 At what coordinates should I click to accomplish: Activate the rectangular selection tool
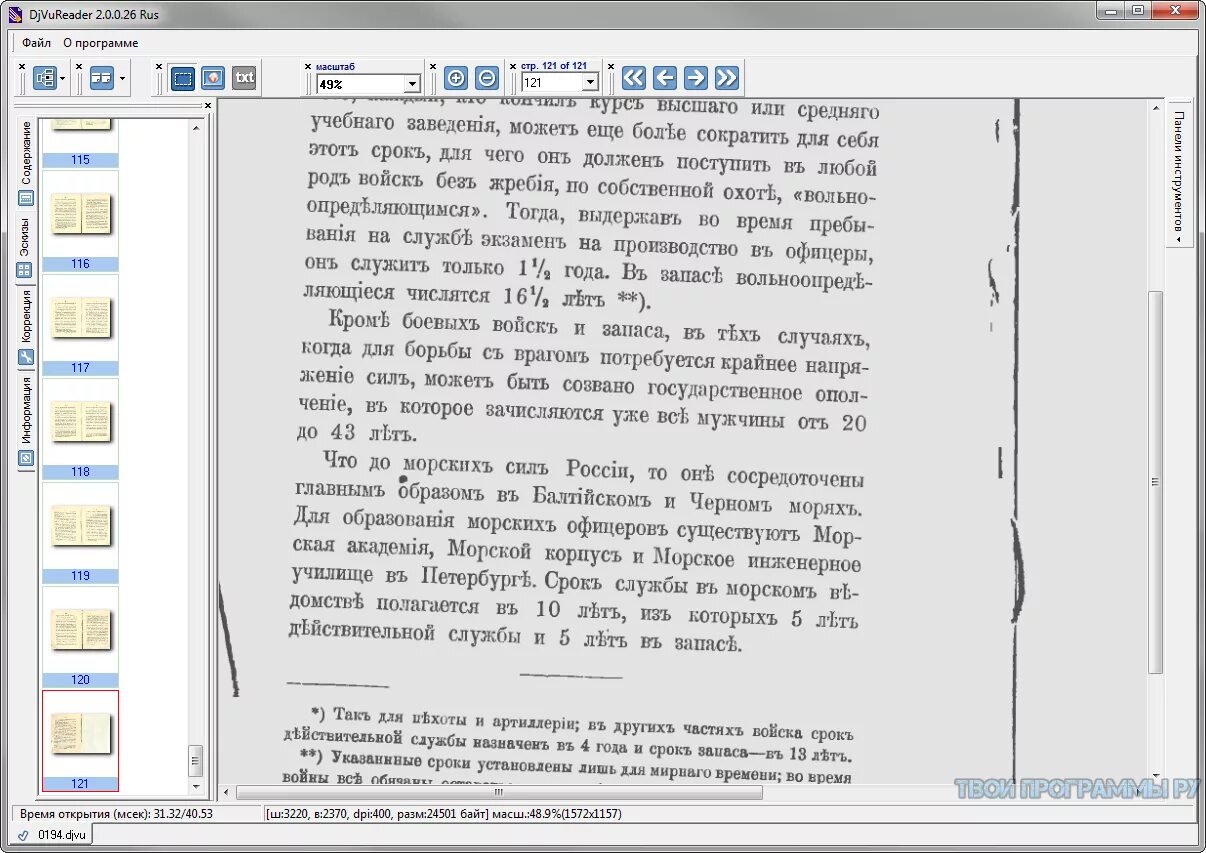182,77
